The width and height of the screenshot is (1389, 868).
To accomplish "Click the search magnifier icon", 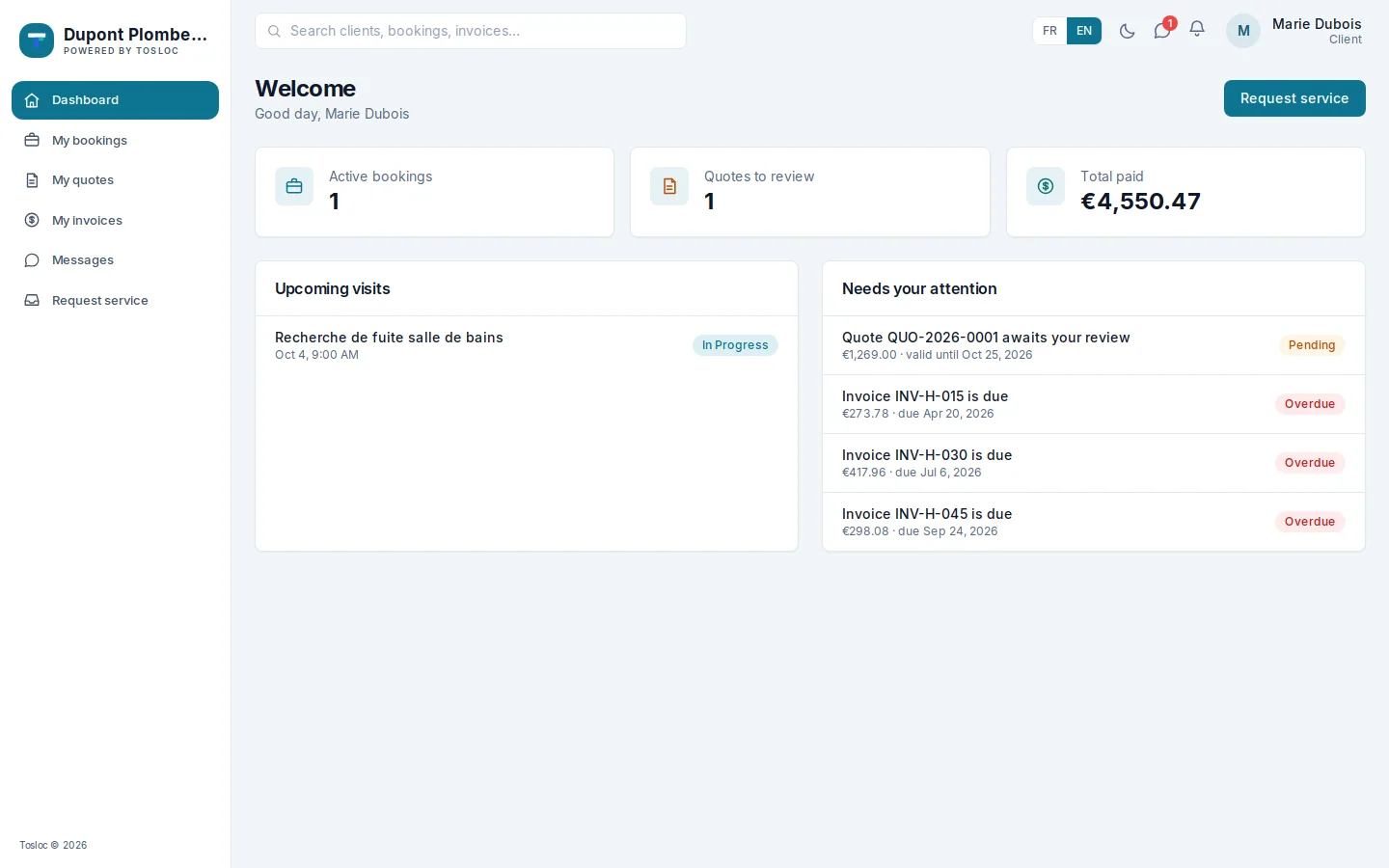I will 274,31.
